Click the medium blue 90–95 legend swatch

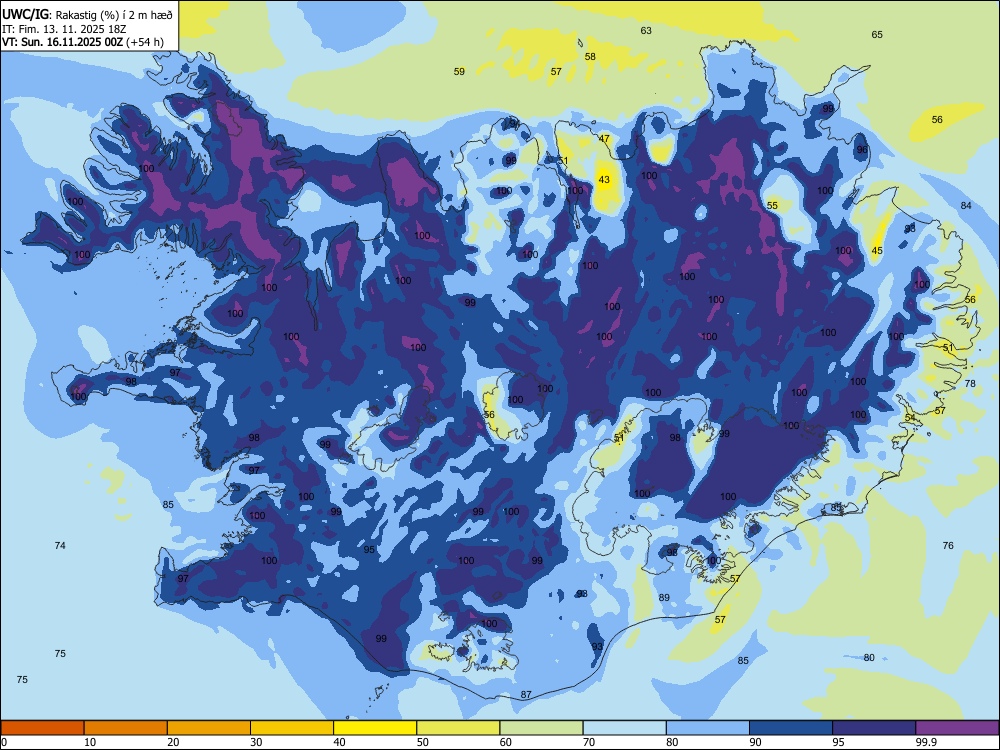point(791,728)
